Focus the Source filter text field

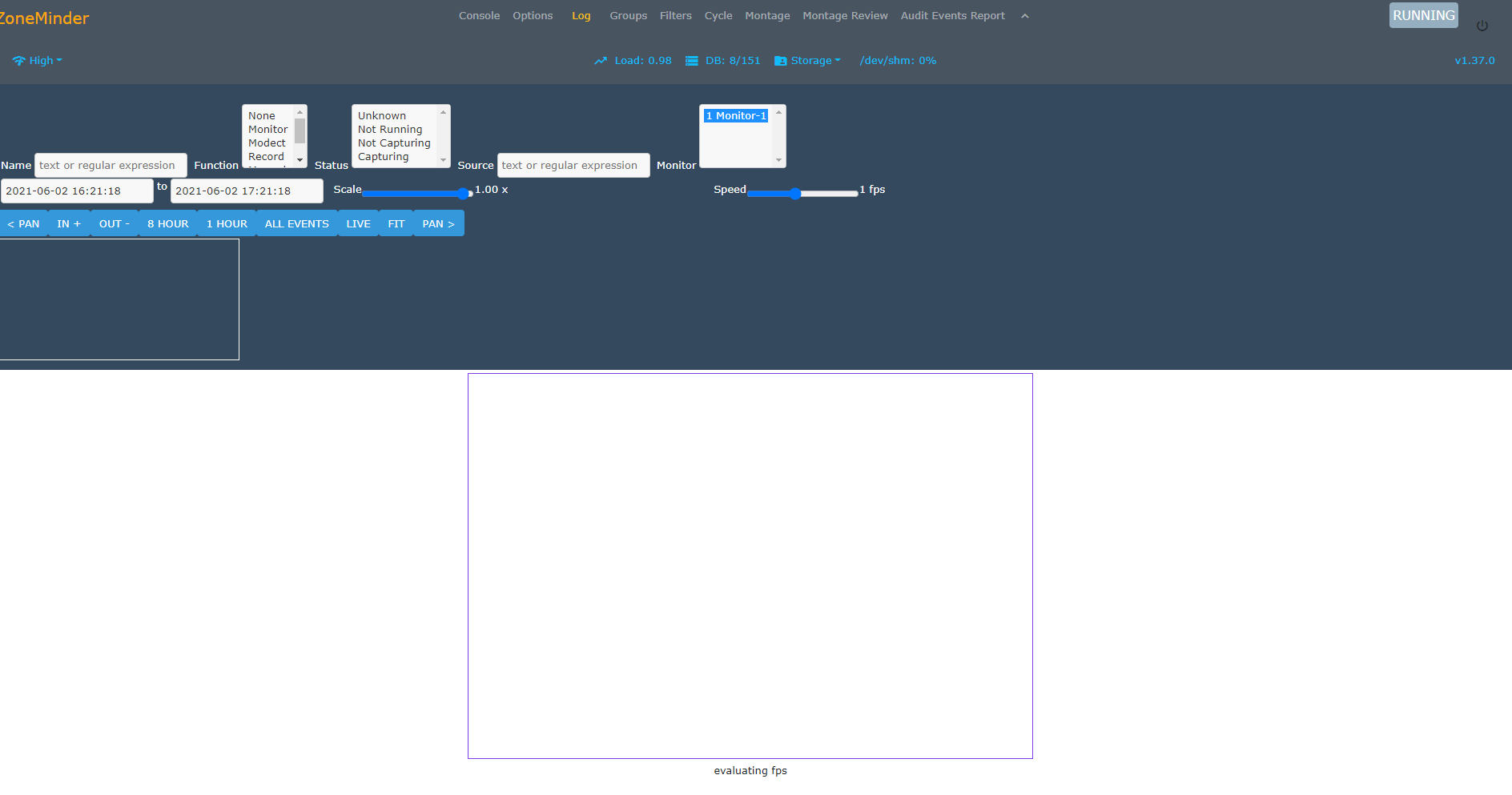573,165
